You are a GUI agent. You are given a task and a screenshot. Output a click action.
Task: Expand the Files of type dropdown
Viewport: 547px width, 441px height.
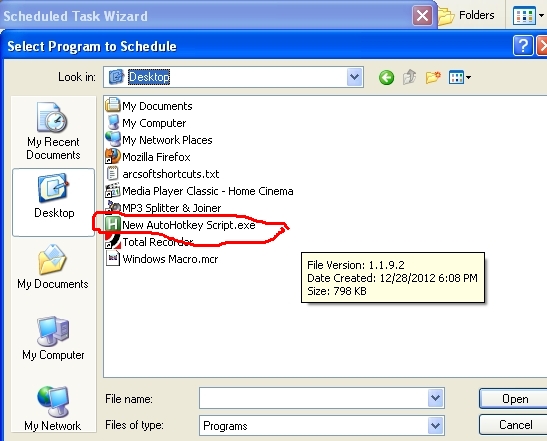coord(435,425)
